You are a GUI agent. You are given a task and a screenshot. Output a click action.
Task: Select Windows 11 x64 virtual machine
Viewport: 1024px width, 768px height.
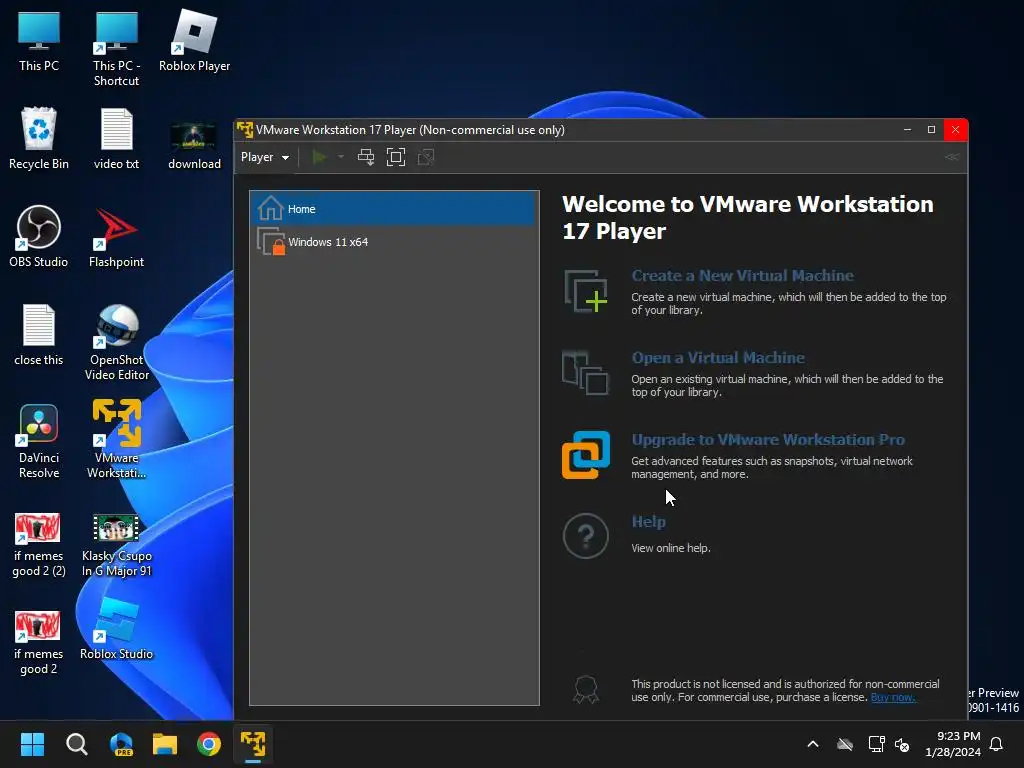coord(394,242)
